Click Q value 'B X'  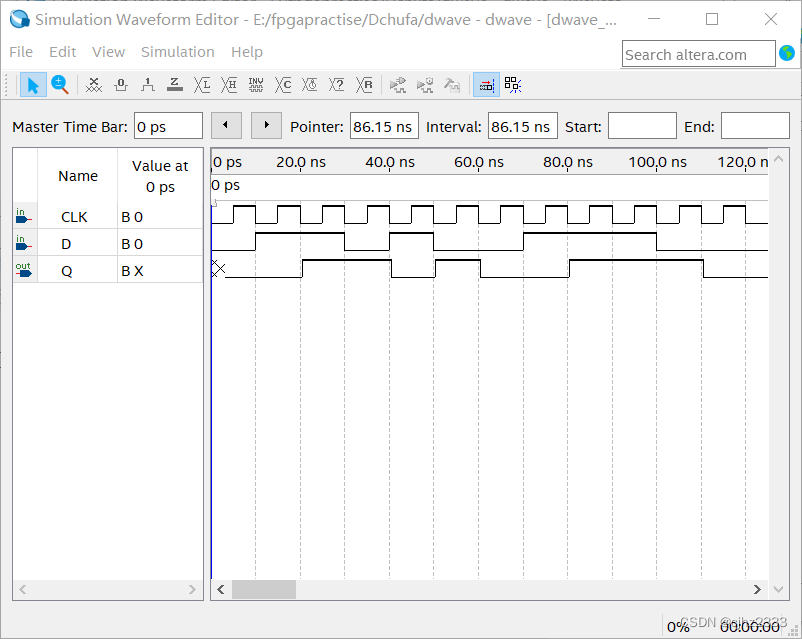tap(132, 271)
